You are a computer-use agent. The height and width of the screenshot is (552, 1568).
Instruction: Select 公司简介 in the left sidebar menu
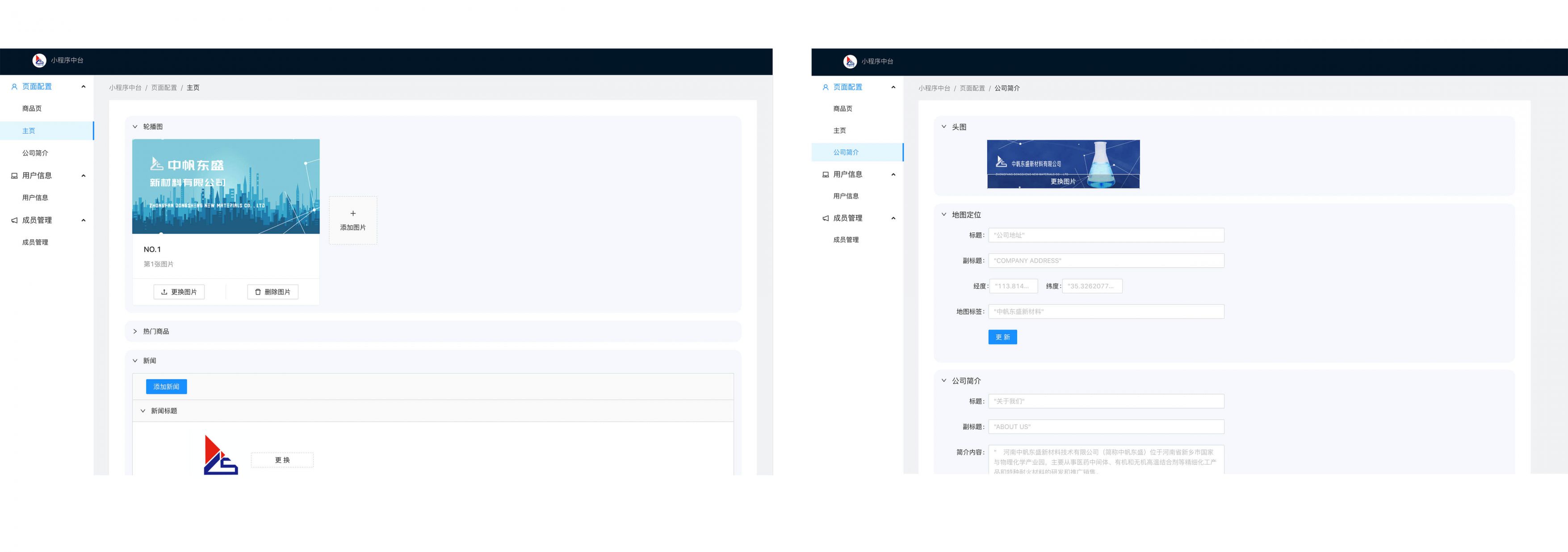[x=35, y=153]
